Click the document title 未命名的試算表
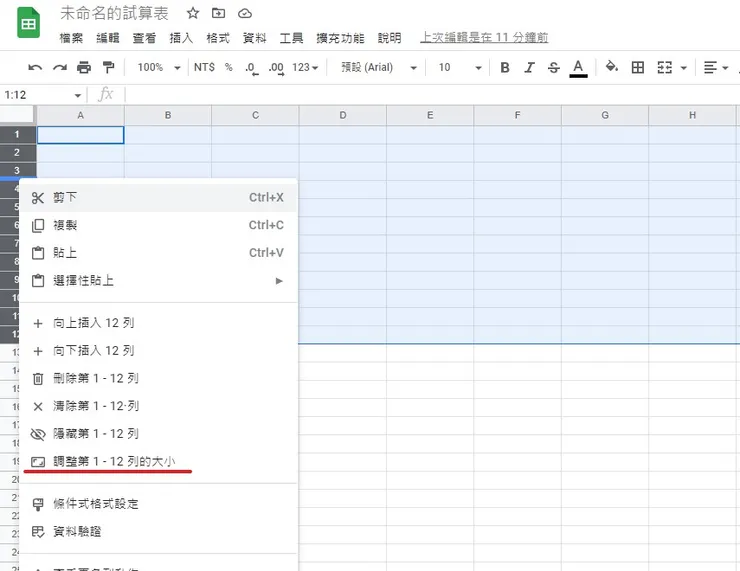740x571 pixels. (114, 13)
